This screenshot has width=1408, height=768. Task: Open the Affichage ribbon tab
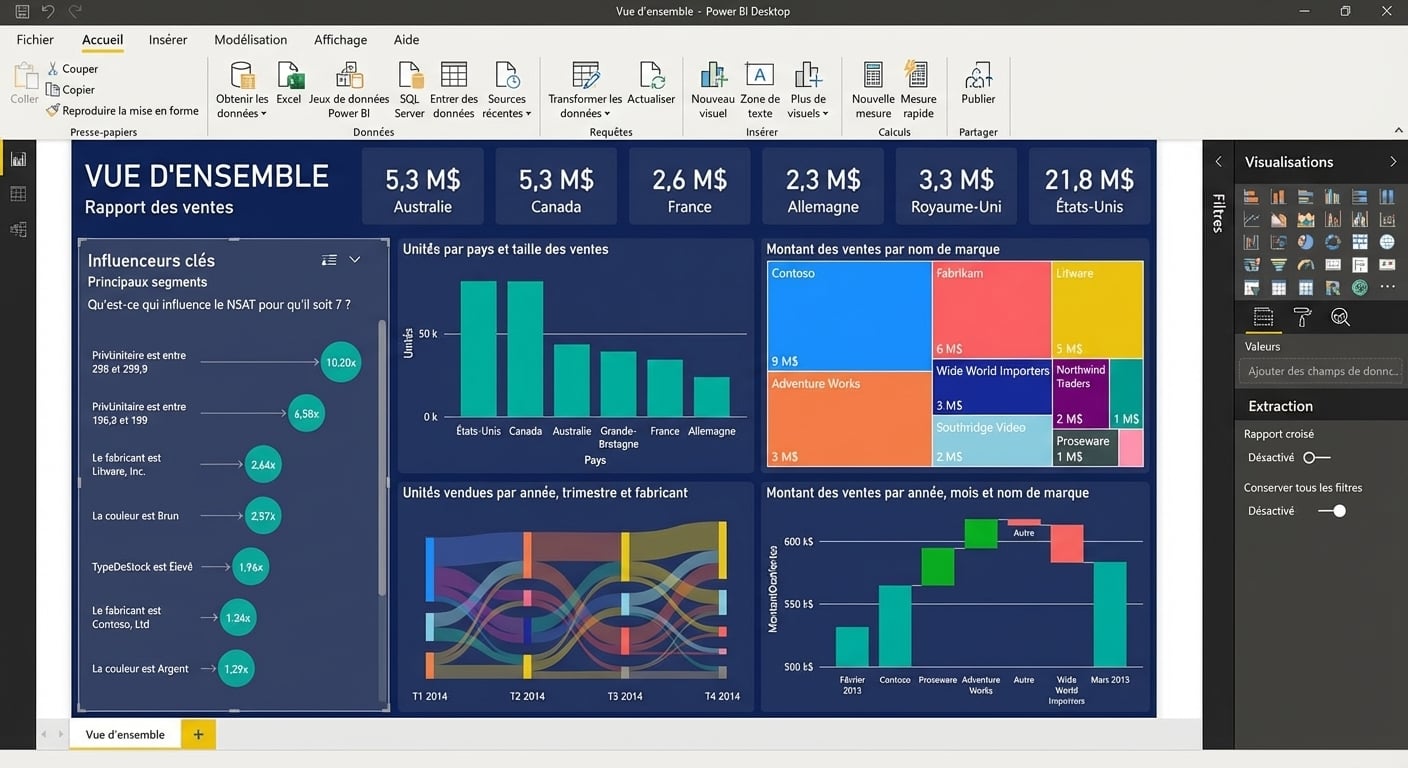(x=341, y=40)
